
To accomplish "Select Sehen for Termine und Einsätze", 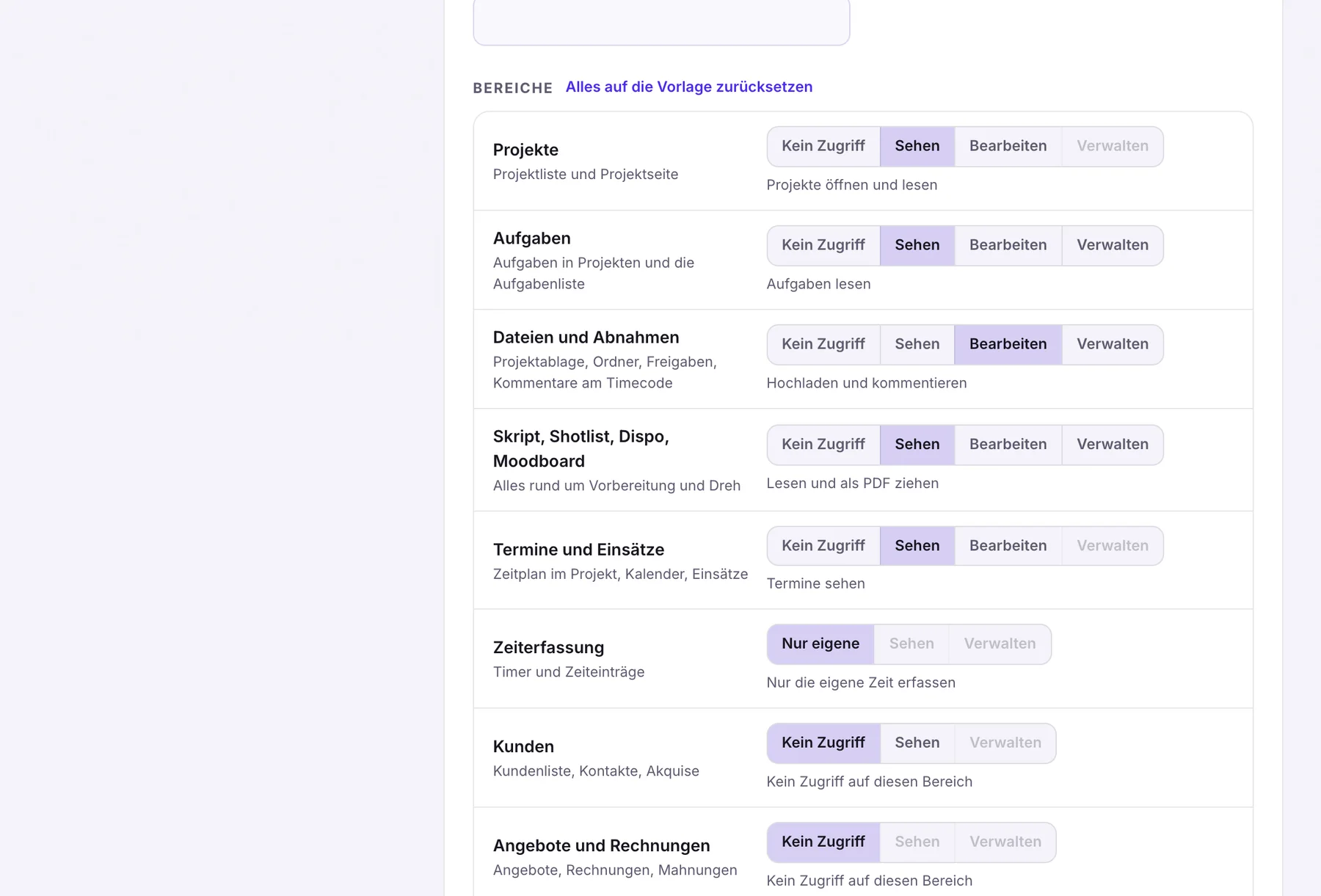I will (x=917, y=546).
